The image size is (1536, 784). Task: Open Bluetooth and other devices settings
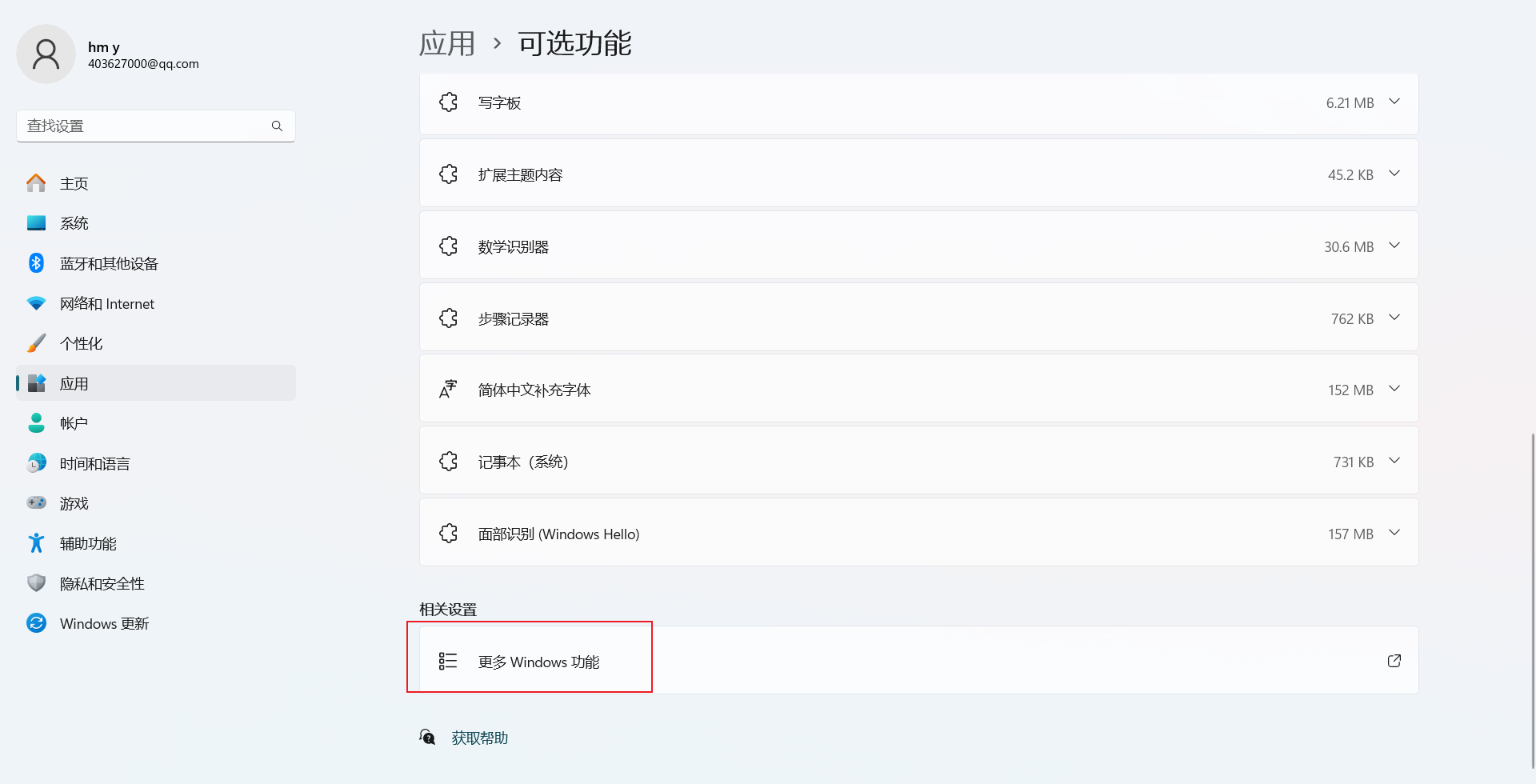pos(109,264)
